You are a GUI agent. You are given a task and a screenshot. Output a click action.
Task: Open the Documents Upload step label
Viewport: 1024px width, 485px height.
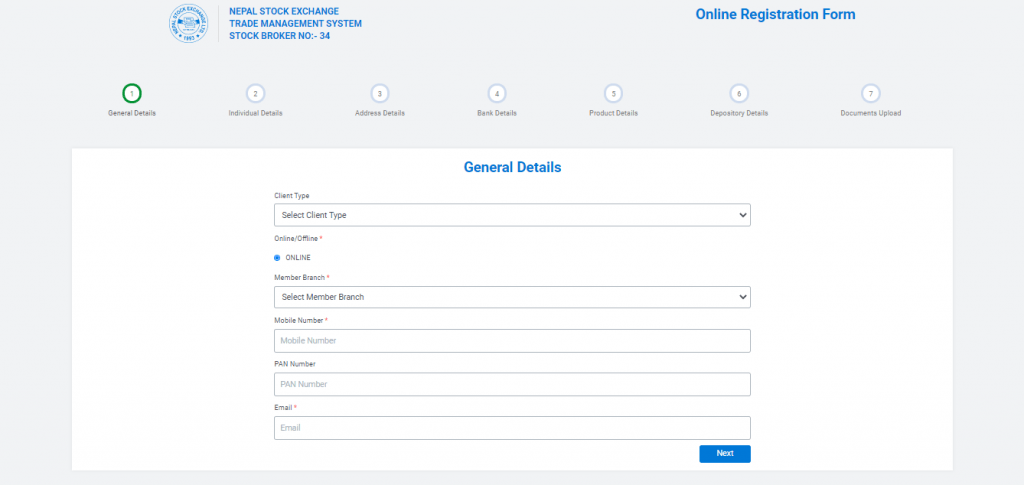[x=871, y=113]
